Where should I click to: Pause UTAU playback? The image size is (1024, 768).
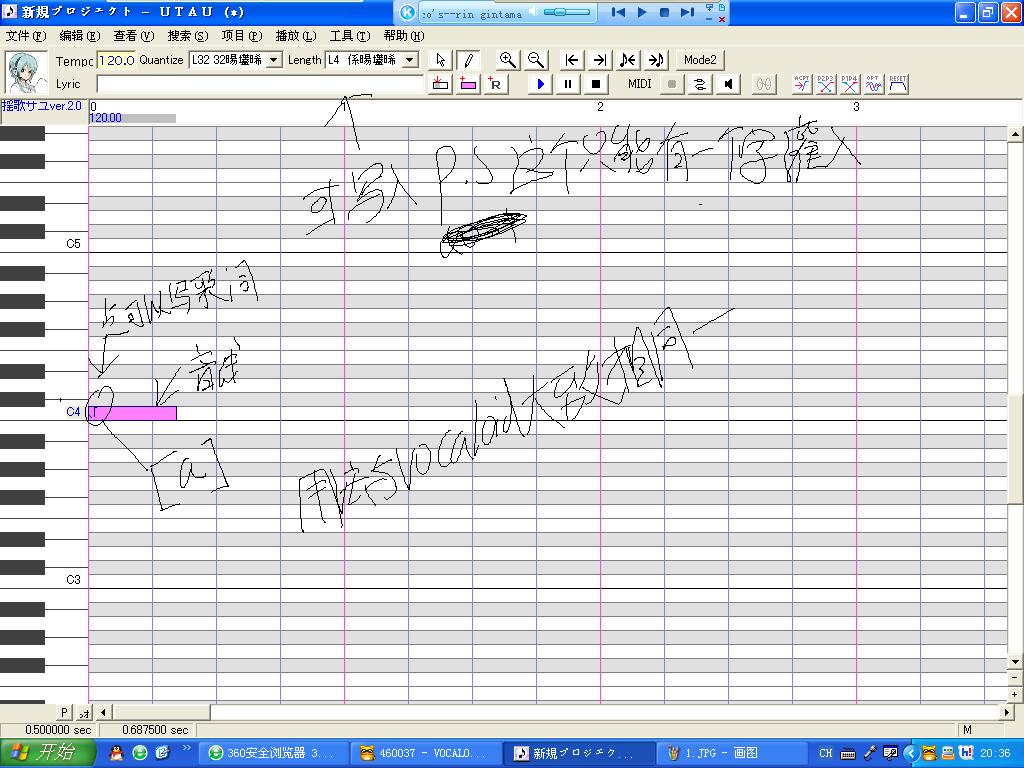coord(568,84)
